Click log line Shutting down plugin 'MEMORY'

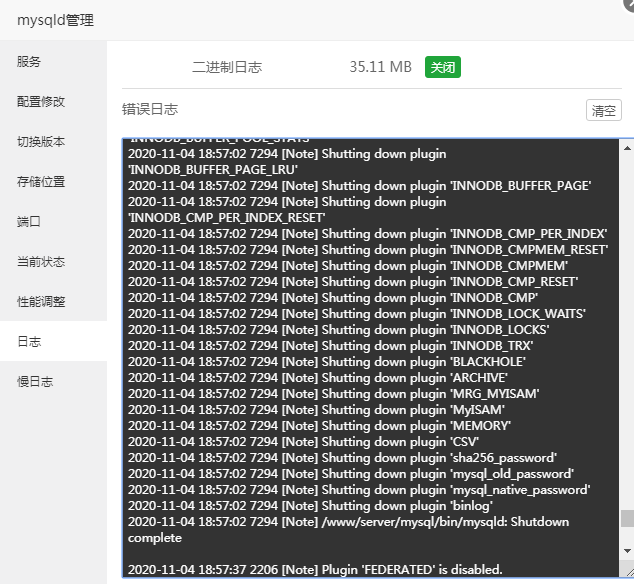click(319, 426)
